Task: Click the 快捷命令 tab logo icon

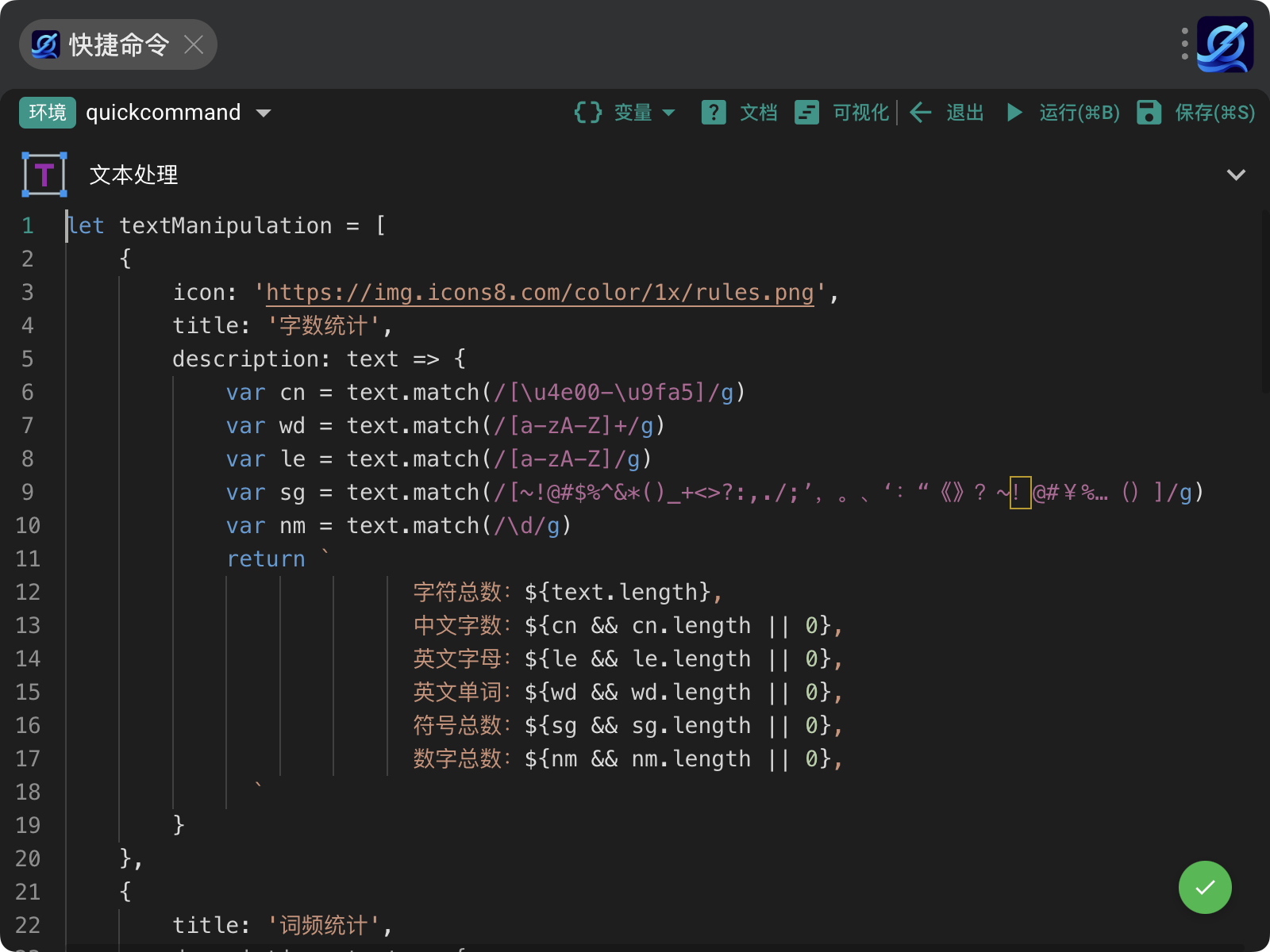Action: pyautogui.click(x=45, y=44)
